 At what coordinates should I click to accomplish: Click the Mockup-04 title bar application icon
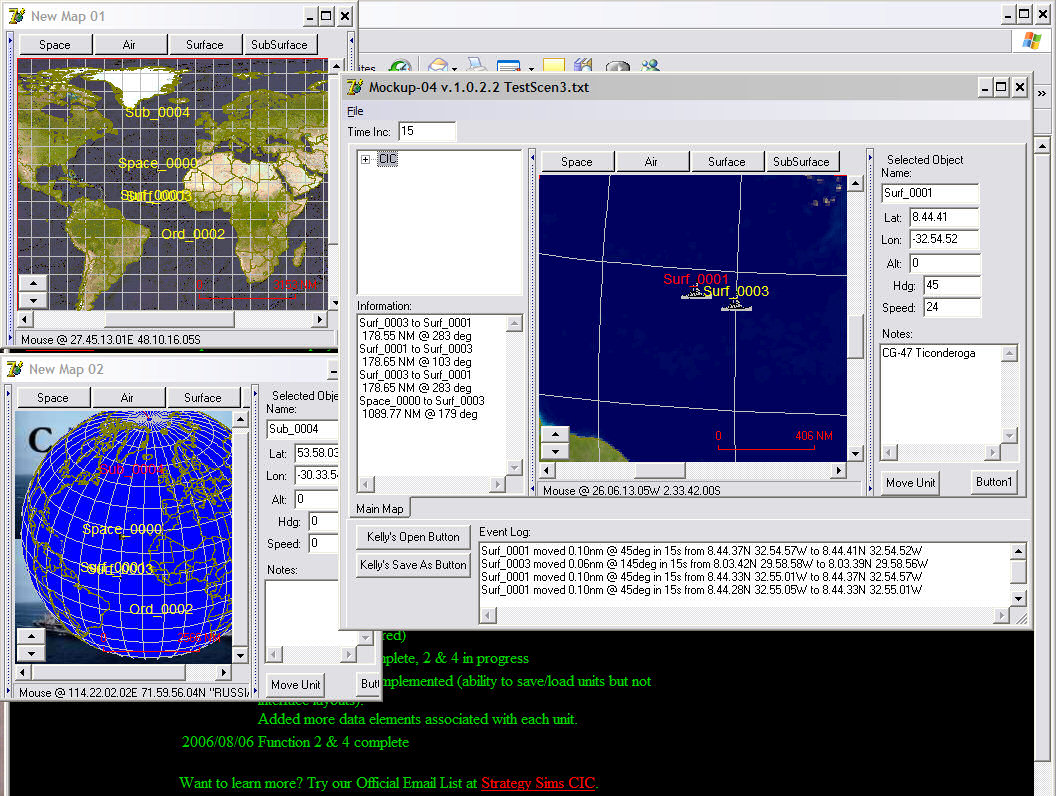(x=355, y=87)
